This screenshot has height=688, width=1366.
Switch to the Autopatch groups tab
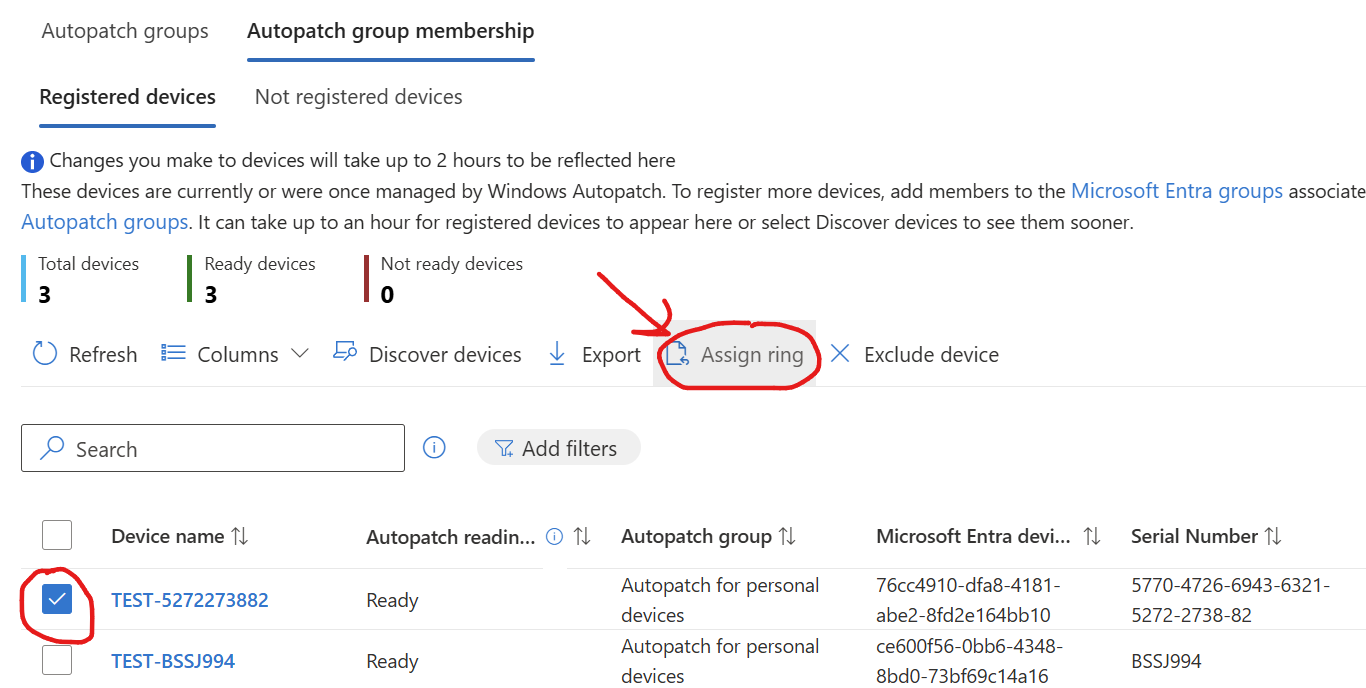point(125,31)
